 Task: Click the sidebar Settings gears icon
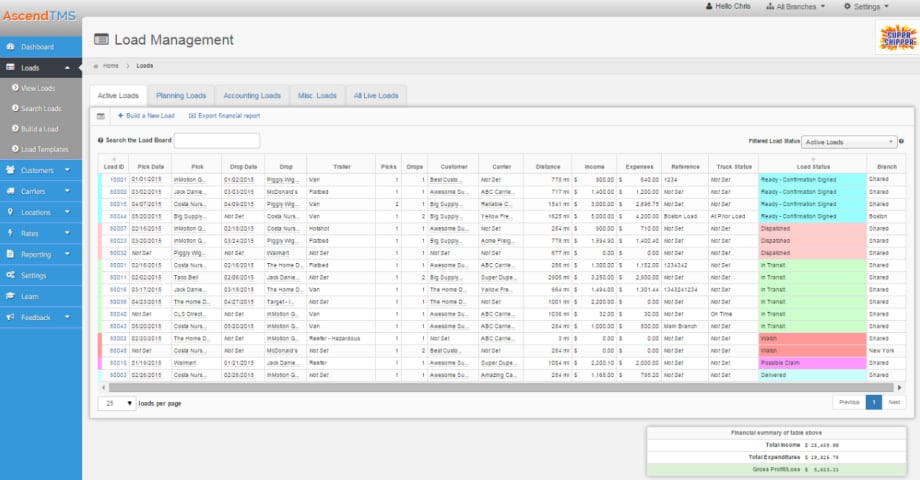tap(10, 275)
